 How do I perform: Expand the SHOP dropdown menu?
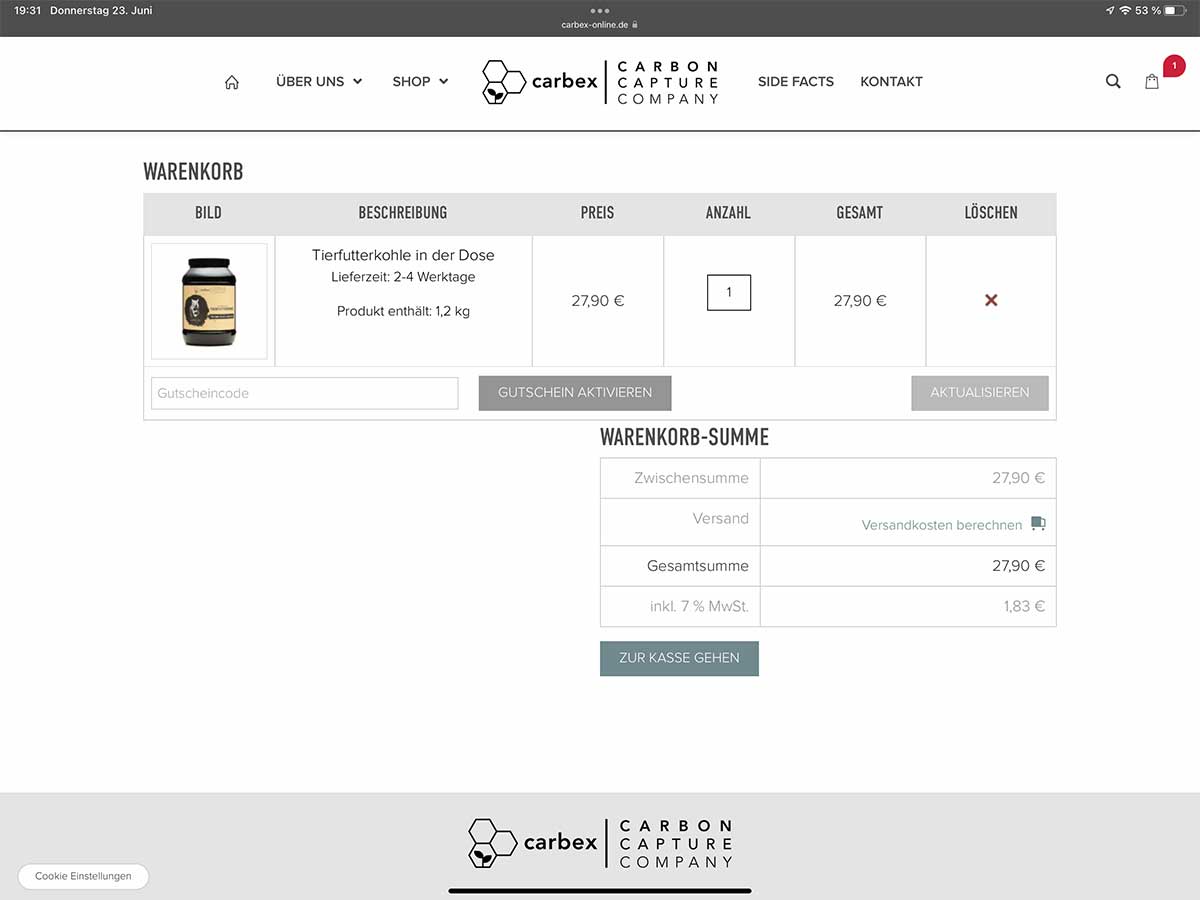[x=420, y=82]
